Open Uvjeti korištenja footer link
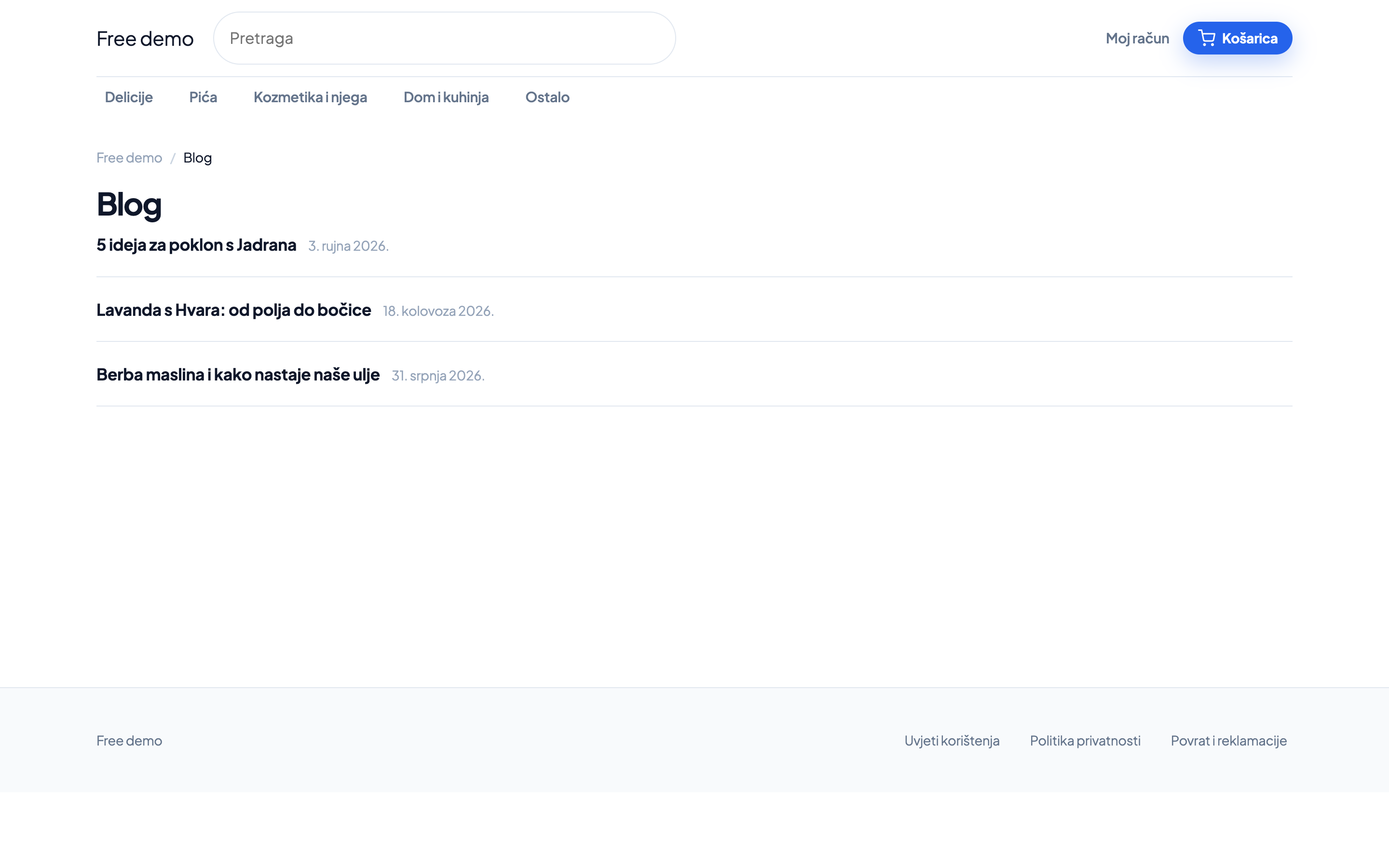The image size is (1389, 868). point(952,741)
